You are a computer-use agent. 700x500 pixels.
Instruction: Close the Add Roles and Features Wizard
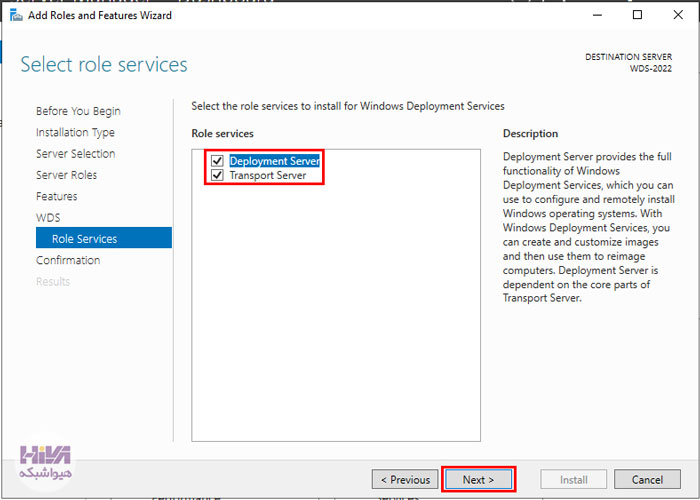[x=678, y=16]
